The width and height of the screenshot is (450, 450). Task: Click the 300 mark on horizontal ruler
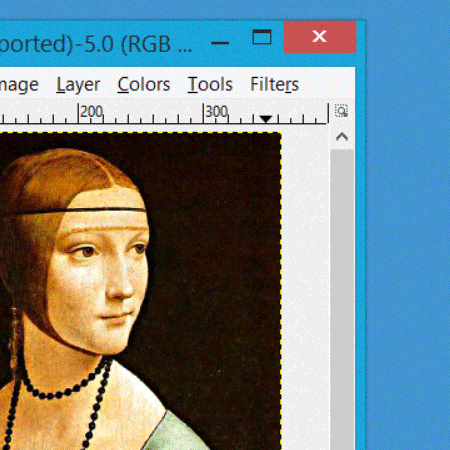pyautogui.click(x=217, y=112)
